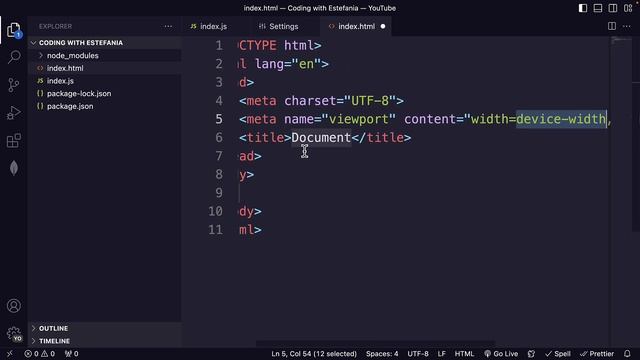This screenshot has width=640, height=360.
Task: Open the Explorer view in activity bar
Action: pos(13,30)
